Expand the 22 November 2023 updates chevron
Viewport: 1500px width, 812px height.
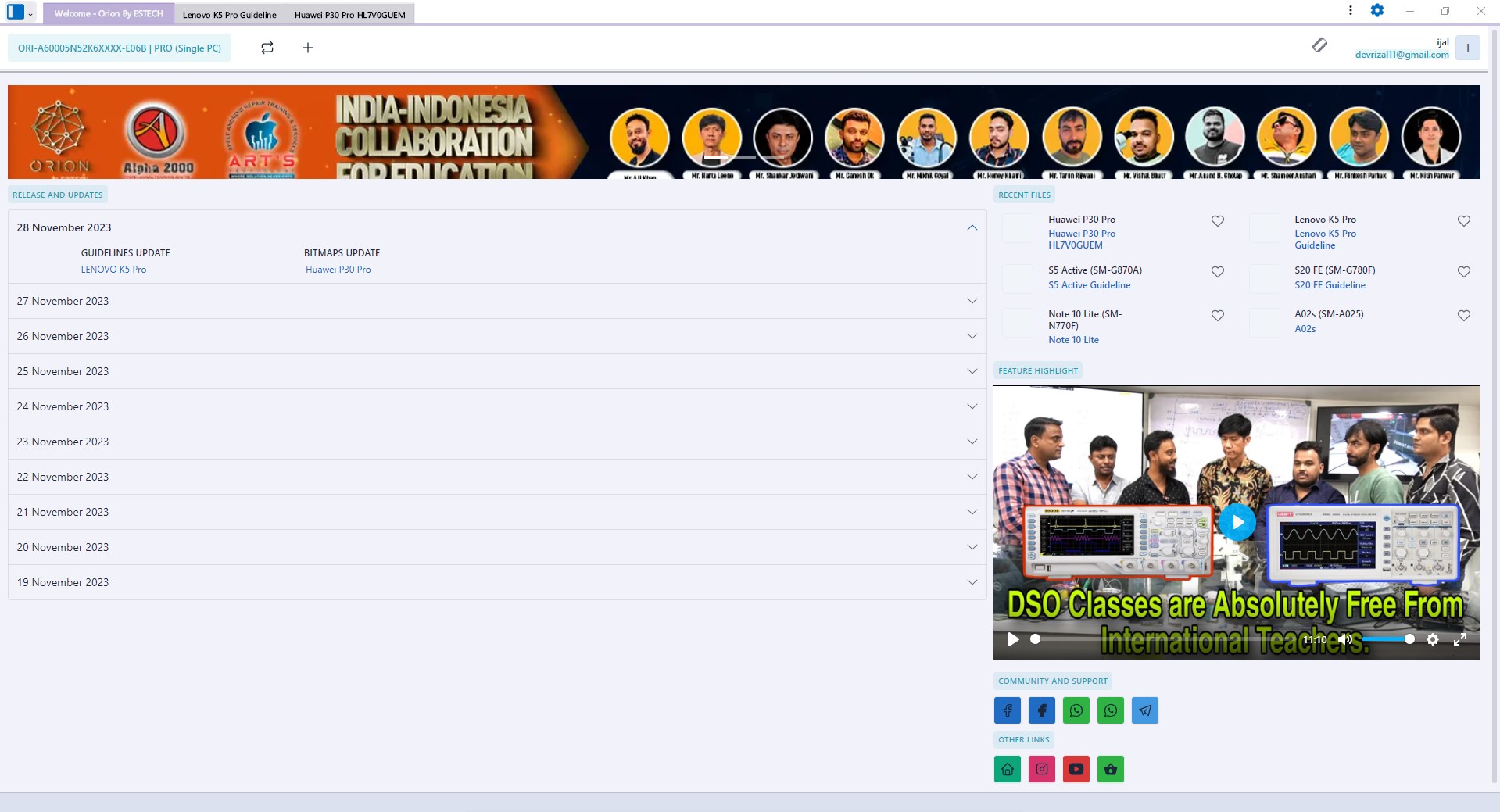(x=972, y=477)
